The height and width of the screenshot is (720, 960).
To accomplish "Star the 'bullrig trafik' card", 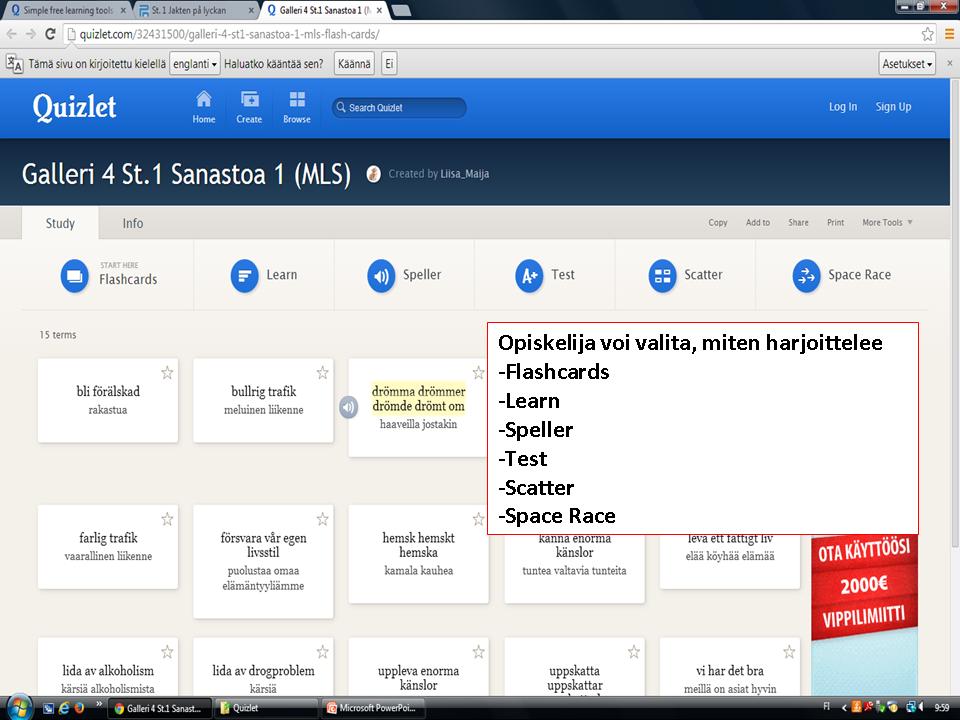I will 322,373.
